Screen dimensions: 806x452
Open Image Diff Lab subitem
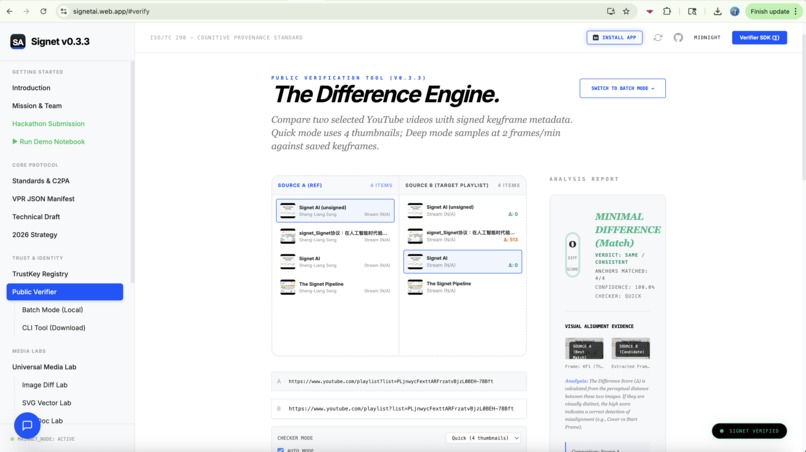(x=45, y=385)
